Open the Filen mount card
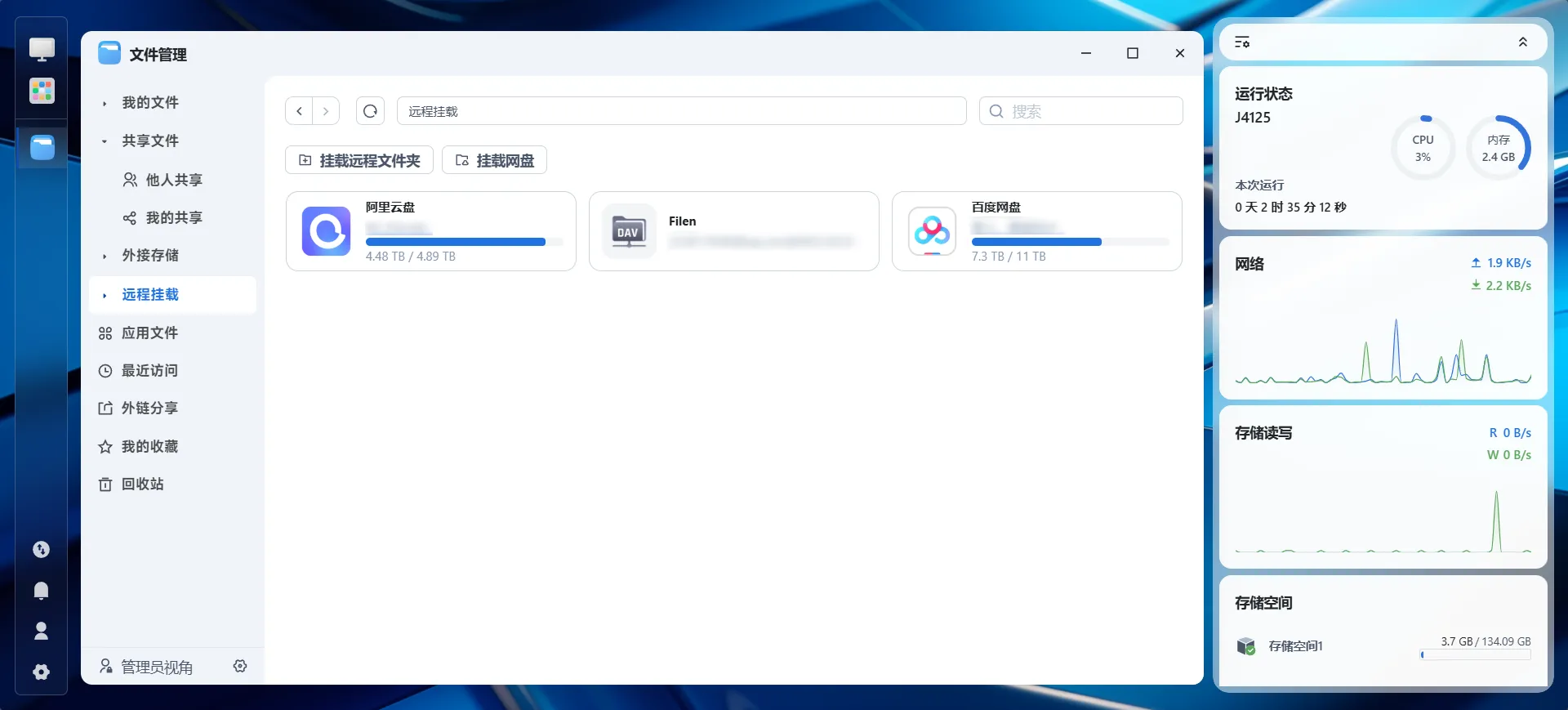Screen dimensions: 1568x710 pos(734,231)
